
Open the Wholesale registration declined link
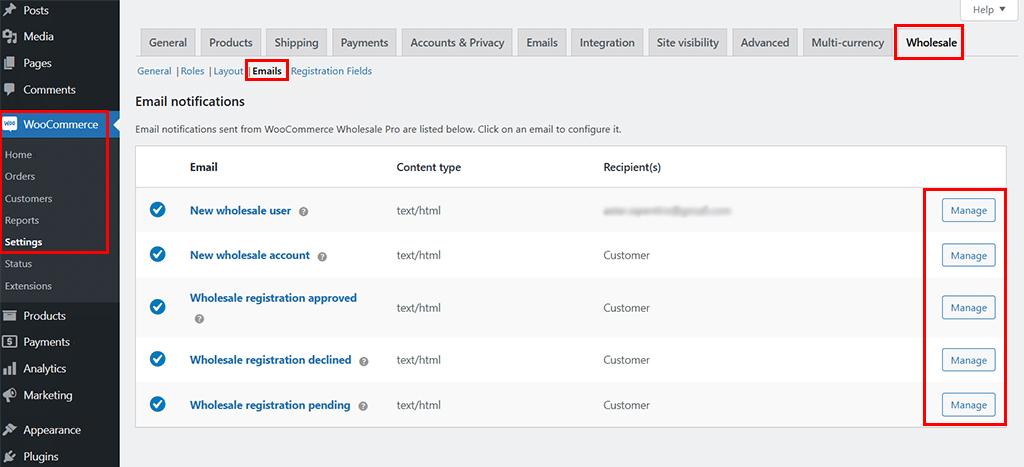click(x=270, y=360)
